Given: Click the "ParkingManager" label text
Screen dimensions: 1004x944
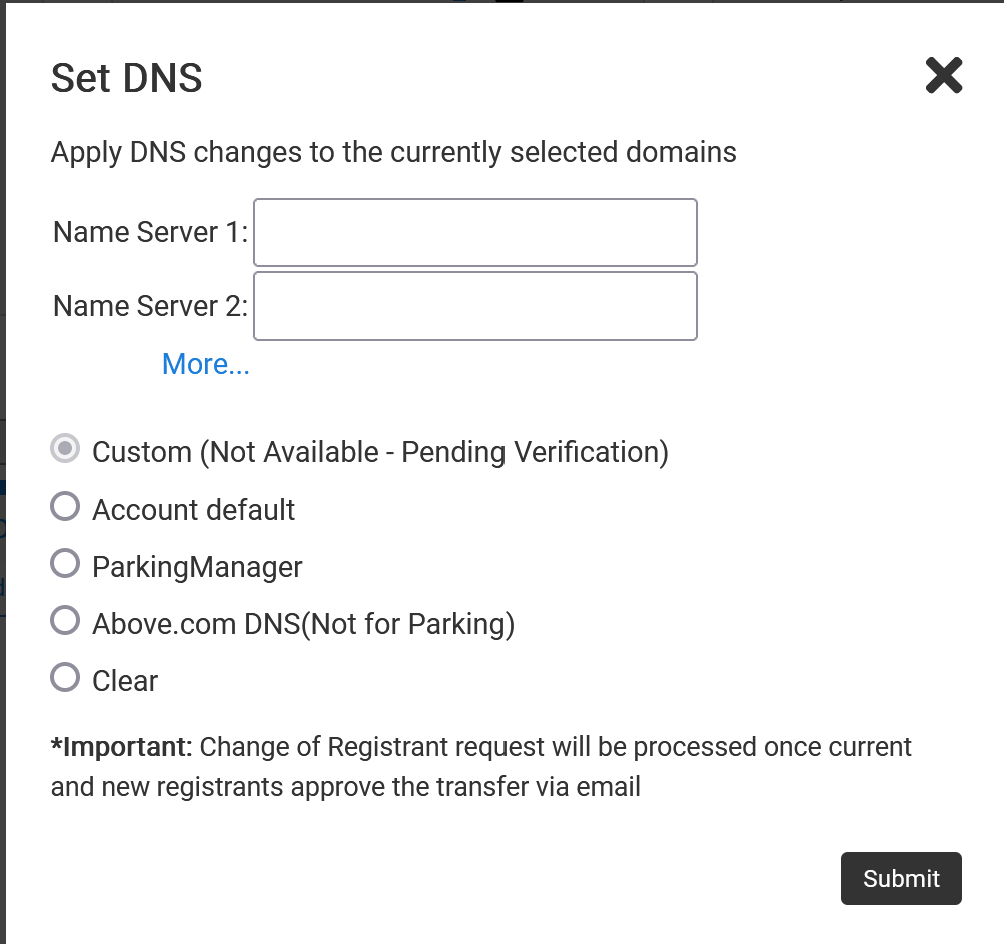Looking at the screenshot, I should coord(197,567).
